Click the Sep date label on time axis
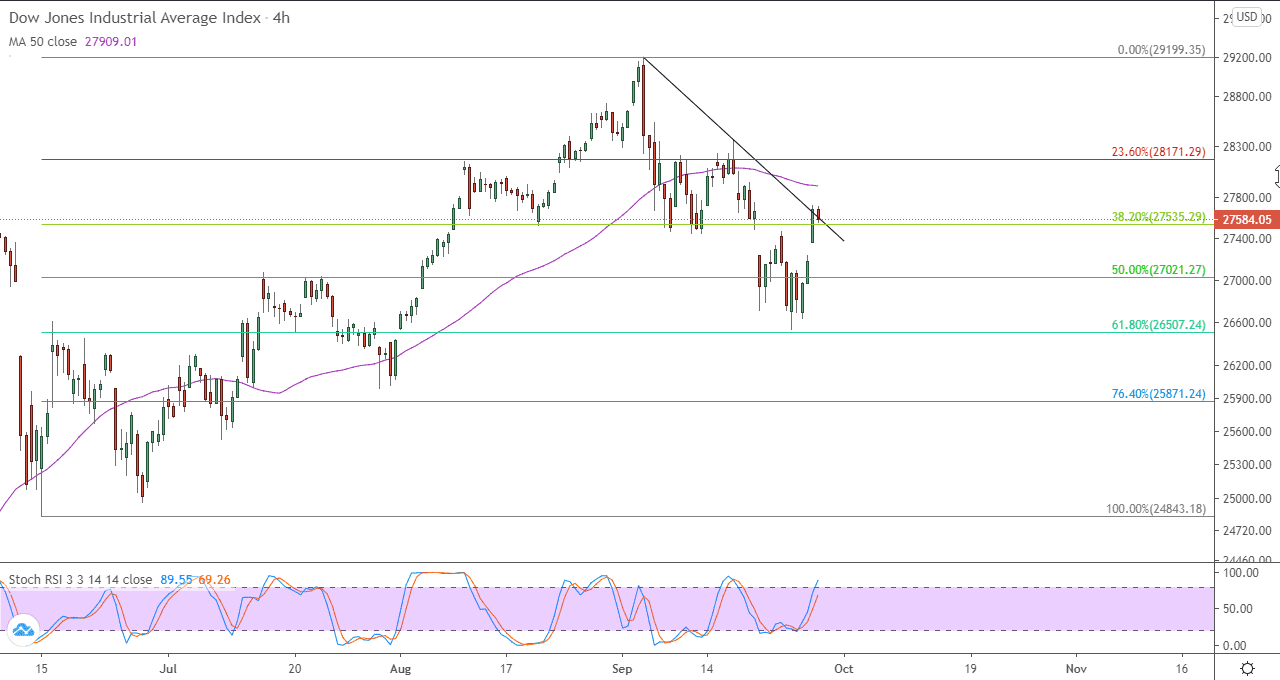This screenshot has height=680, width=1280. pyautogui.click(x=622, y=667)
